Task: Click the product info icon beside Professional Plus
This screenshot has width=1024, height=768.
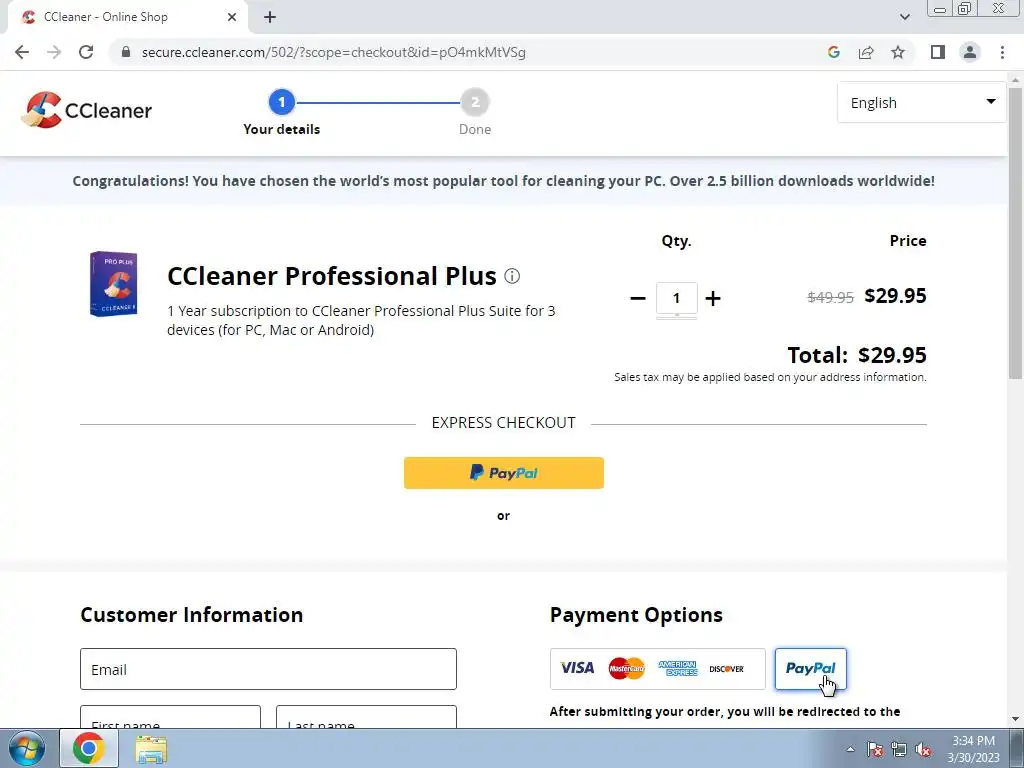Action: [512, 276]
